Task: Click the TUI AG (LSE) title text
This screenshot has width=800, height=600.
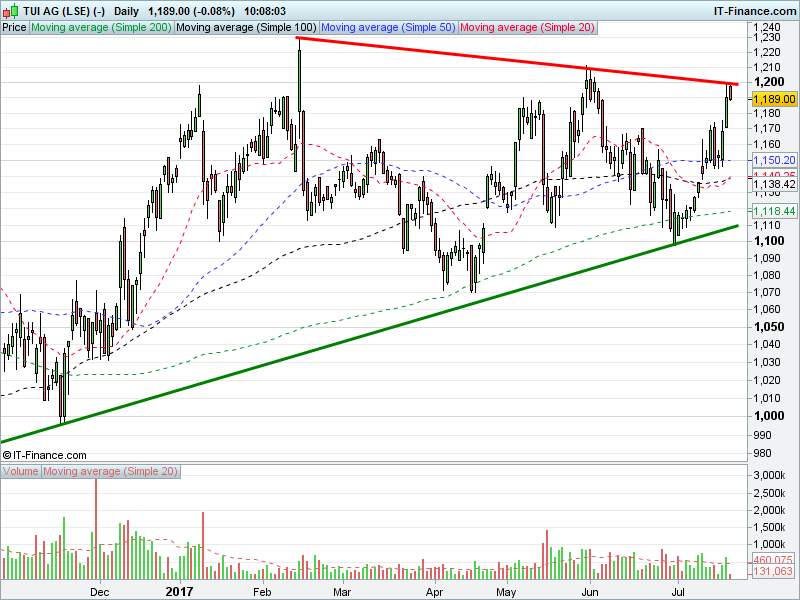Action: click(x=64, y=11)
